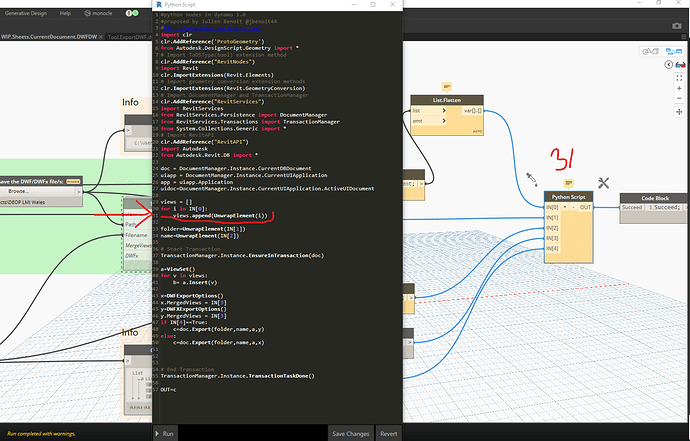
Task: Click the 'Run completed with warnings' status text
Action: tap(41, 434)
